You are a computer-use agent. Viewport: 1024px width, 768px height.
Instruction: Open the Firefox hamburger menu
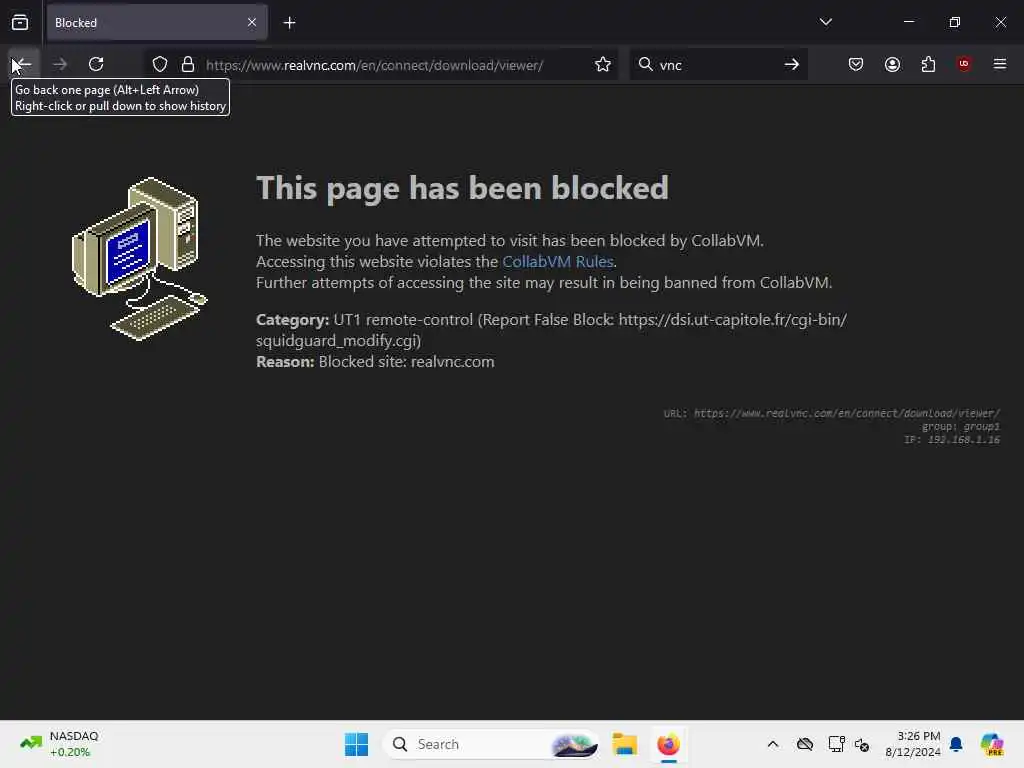(1000, 64)
